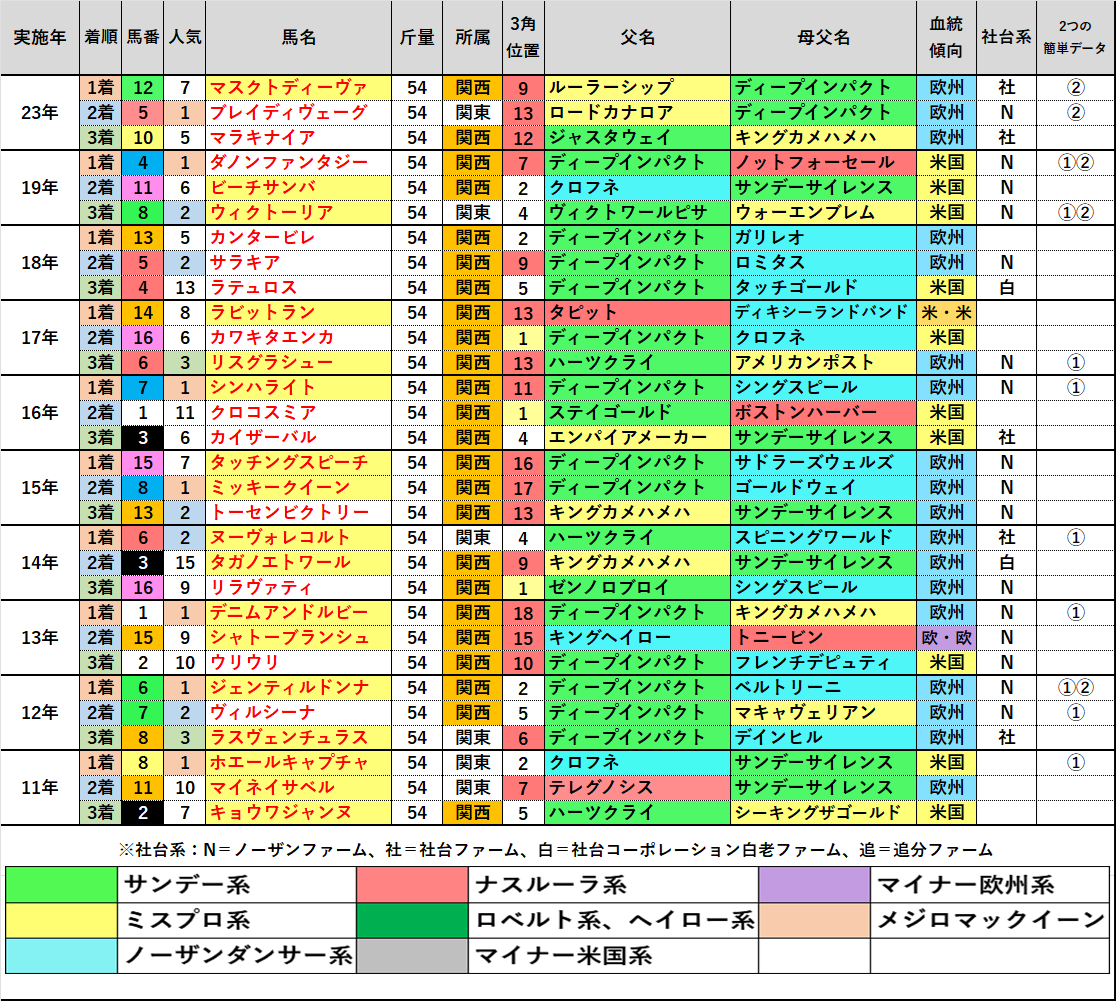Click the 15年 year cell
This screenshot has width=1116, height=1001.
click(40, 488)
